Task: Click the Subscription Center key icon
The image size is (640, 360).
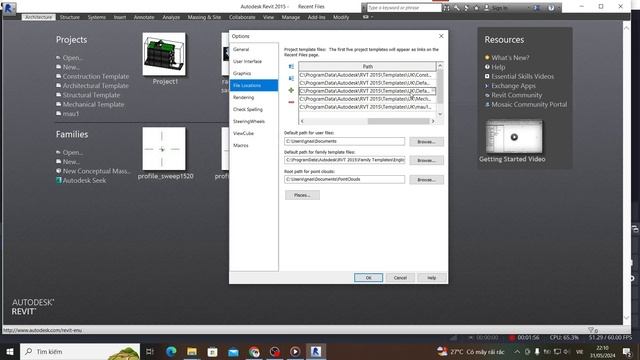Action: tap(457, 8)
